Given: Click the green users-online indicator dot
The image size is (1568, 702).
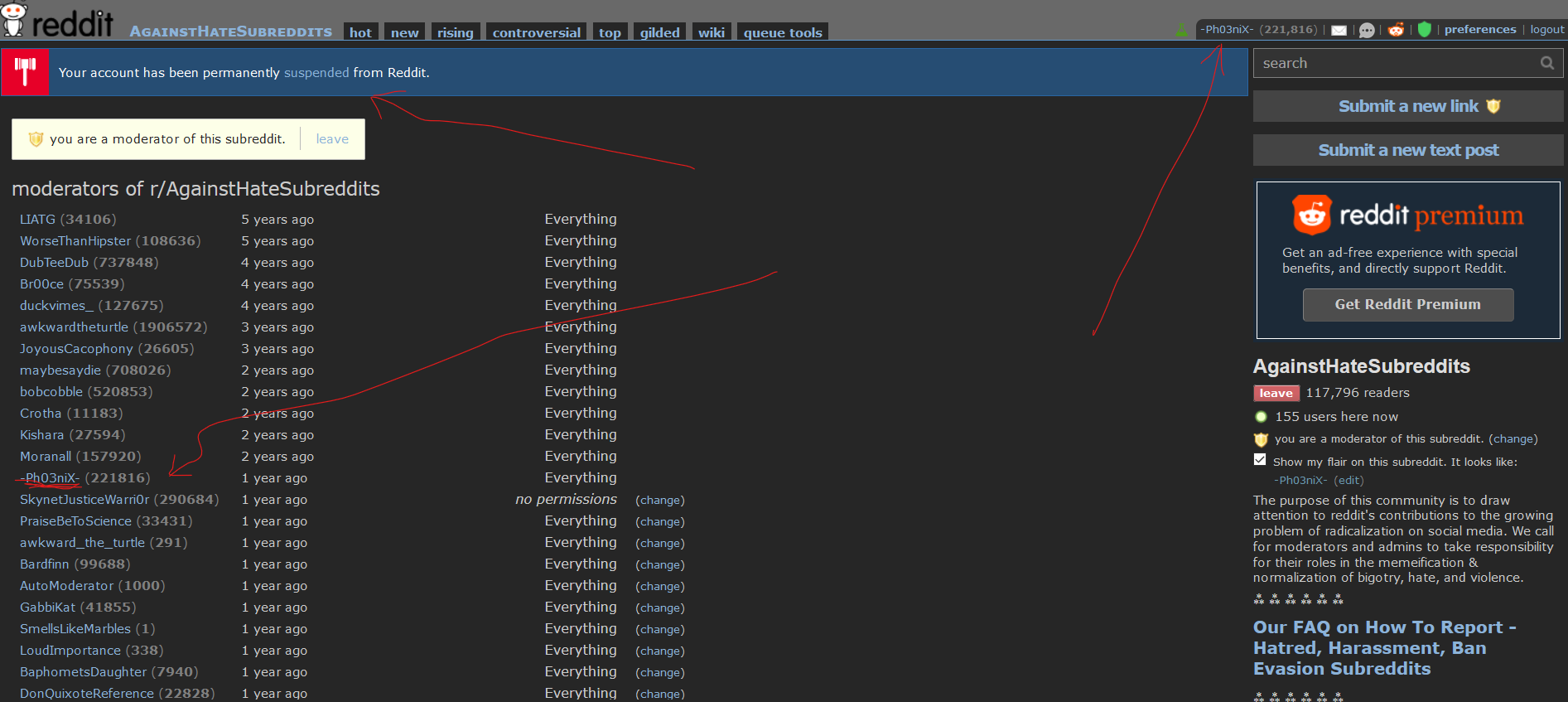Looking at the screenshot, I should (x=1261, y=417).
